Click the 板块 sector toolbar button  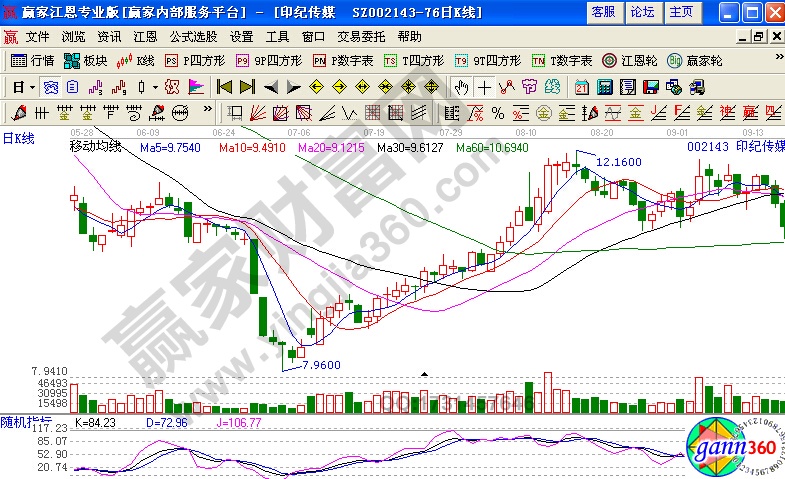point(86,60)
